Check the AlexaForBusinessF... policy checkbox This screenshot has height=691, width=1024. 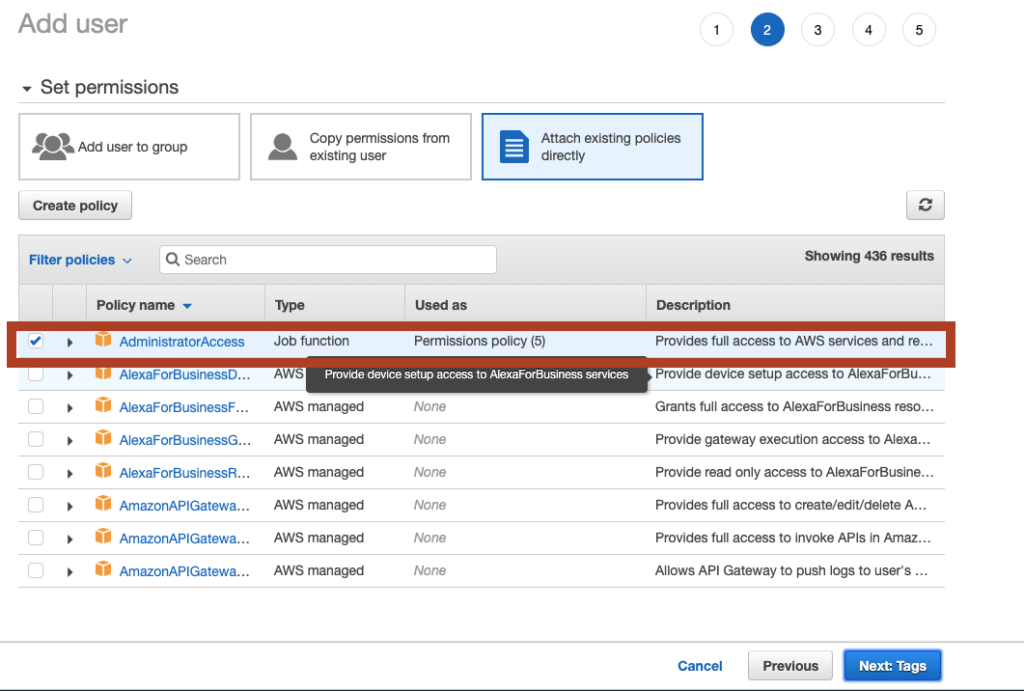coord(35,406)
